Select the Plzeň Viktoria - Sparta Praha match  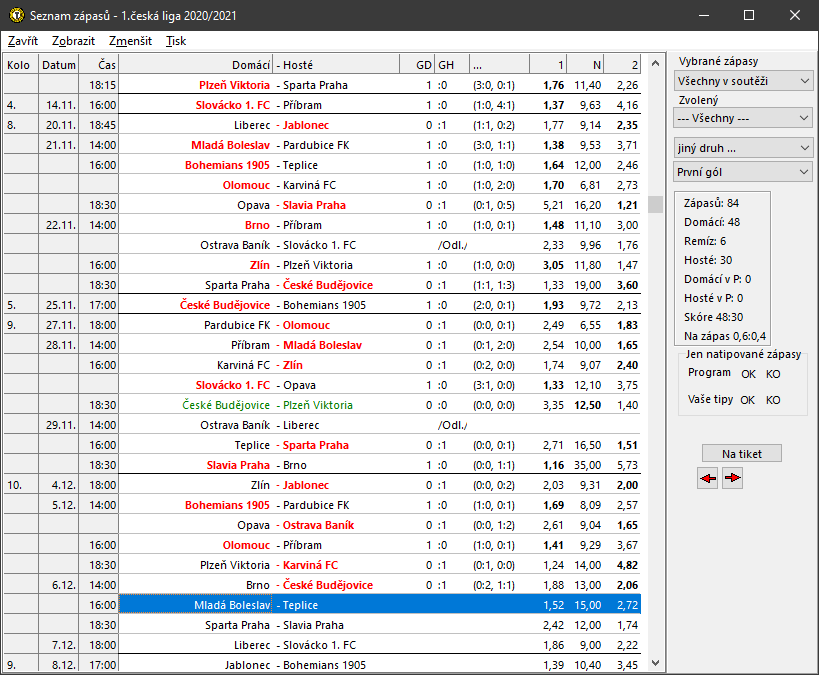pyautogui.click(x=380, y=85)
